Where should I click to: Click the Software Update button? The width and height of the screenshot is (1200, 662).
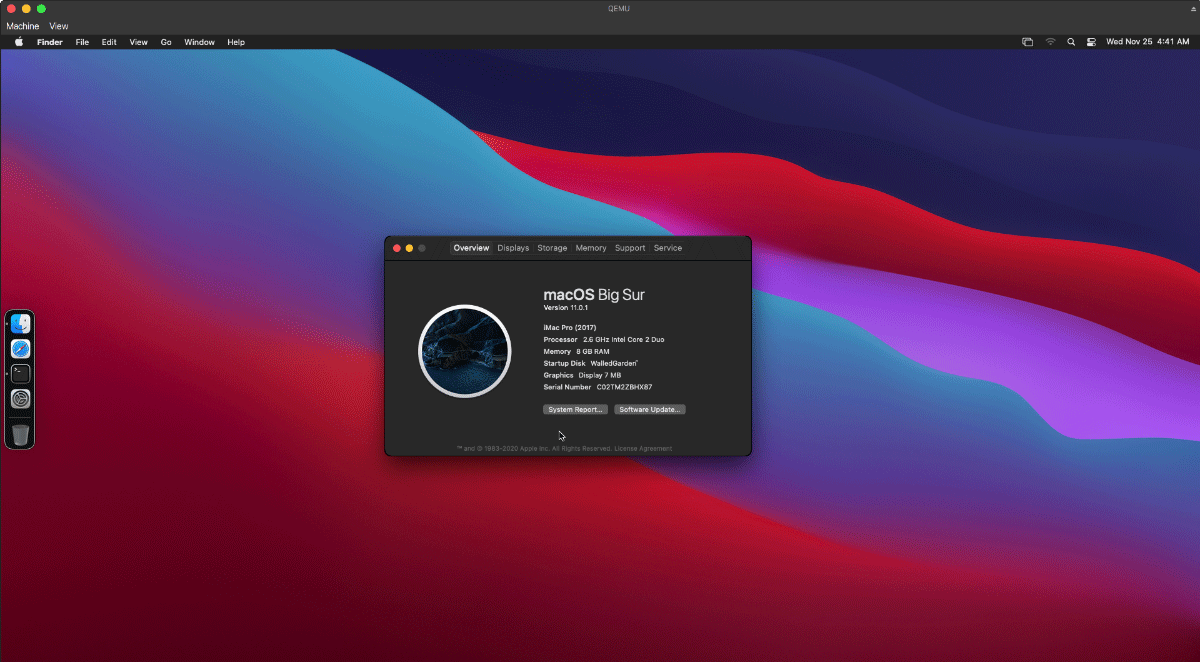(650, 410)
